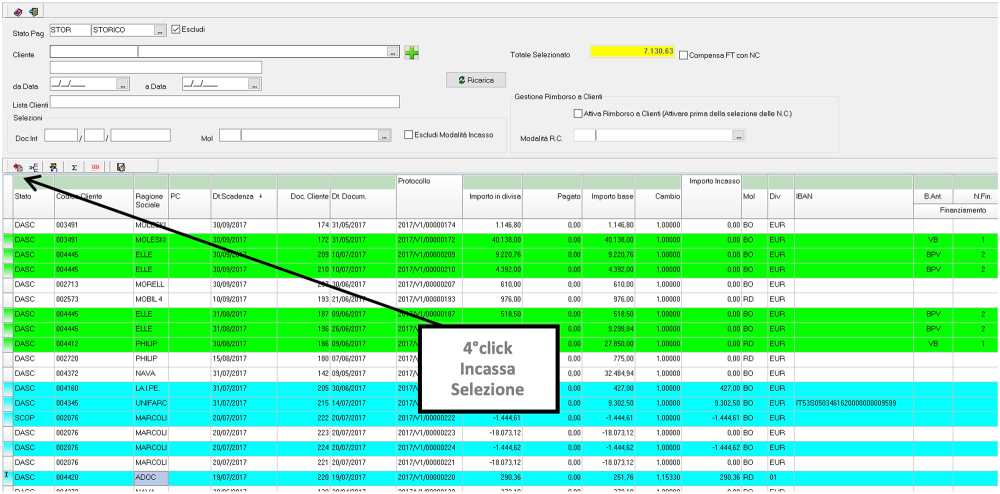Image resolution: width=1000 pixels, height=494 pixels.
Task: Uncheck the Escludi checkbox beside Stato Pag
Action: coord(176,30)
